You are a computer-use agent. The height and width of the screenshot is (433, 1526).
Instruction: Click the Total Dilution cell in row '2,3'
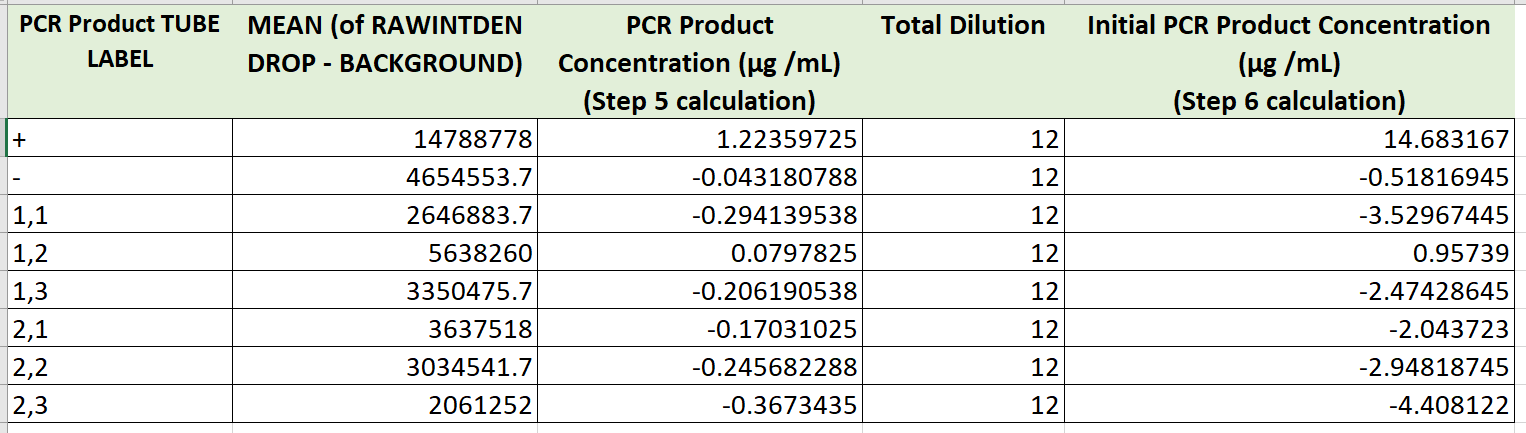pos(962,406)
